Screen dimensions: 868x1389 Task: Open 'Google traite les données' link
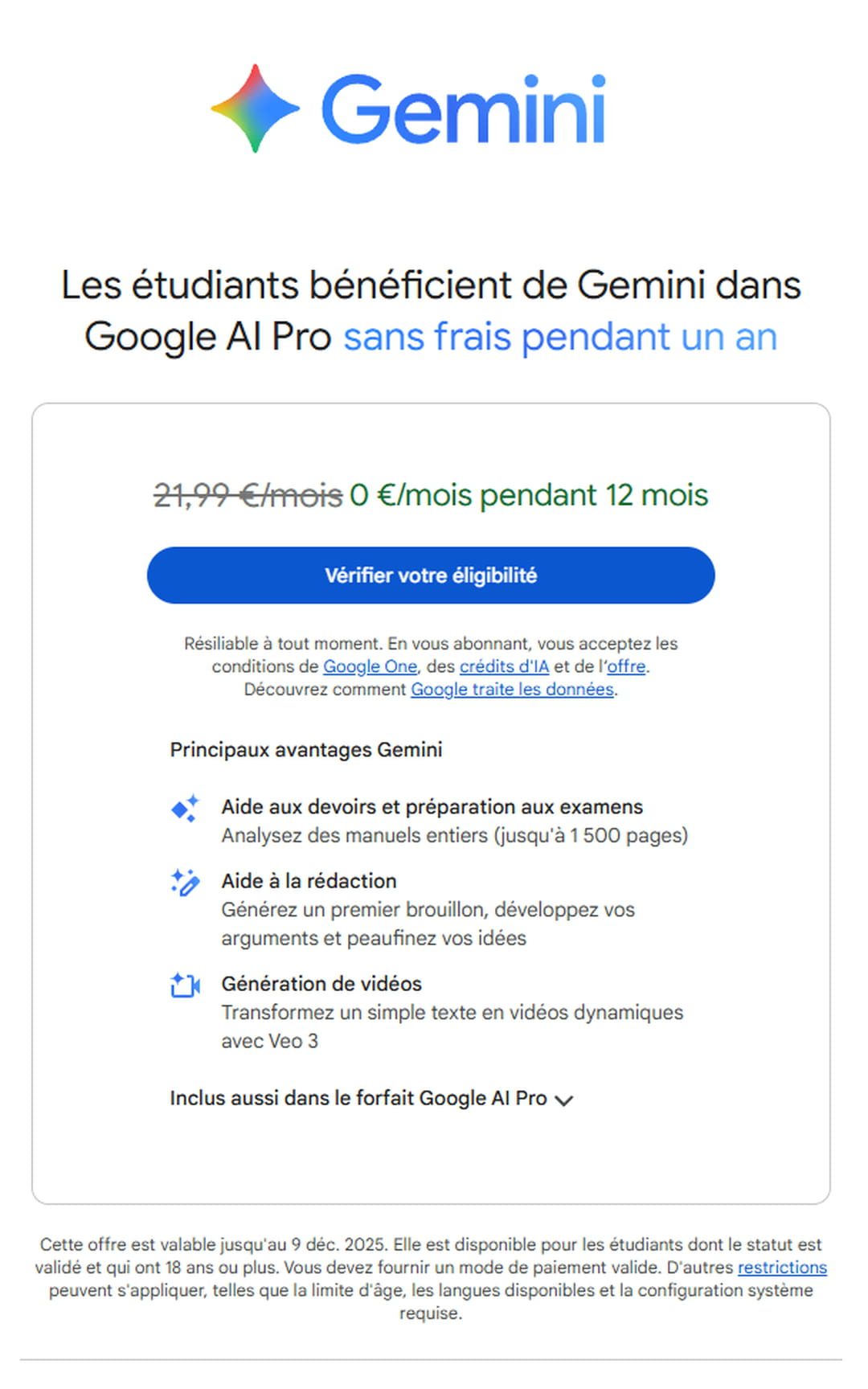coord(512,689)
